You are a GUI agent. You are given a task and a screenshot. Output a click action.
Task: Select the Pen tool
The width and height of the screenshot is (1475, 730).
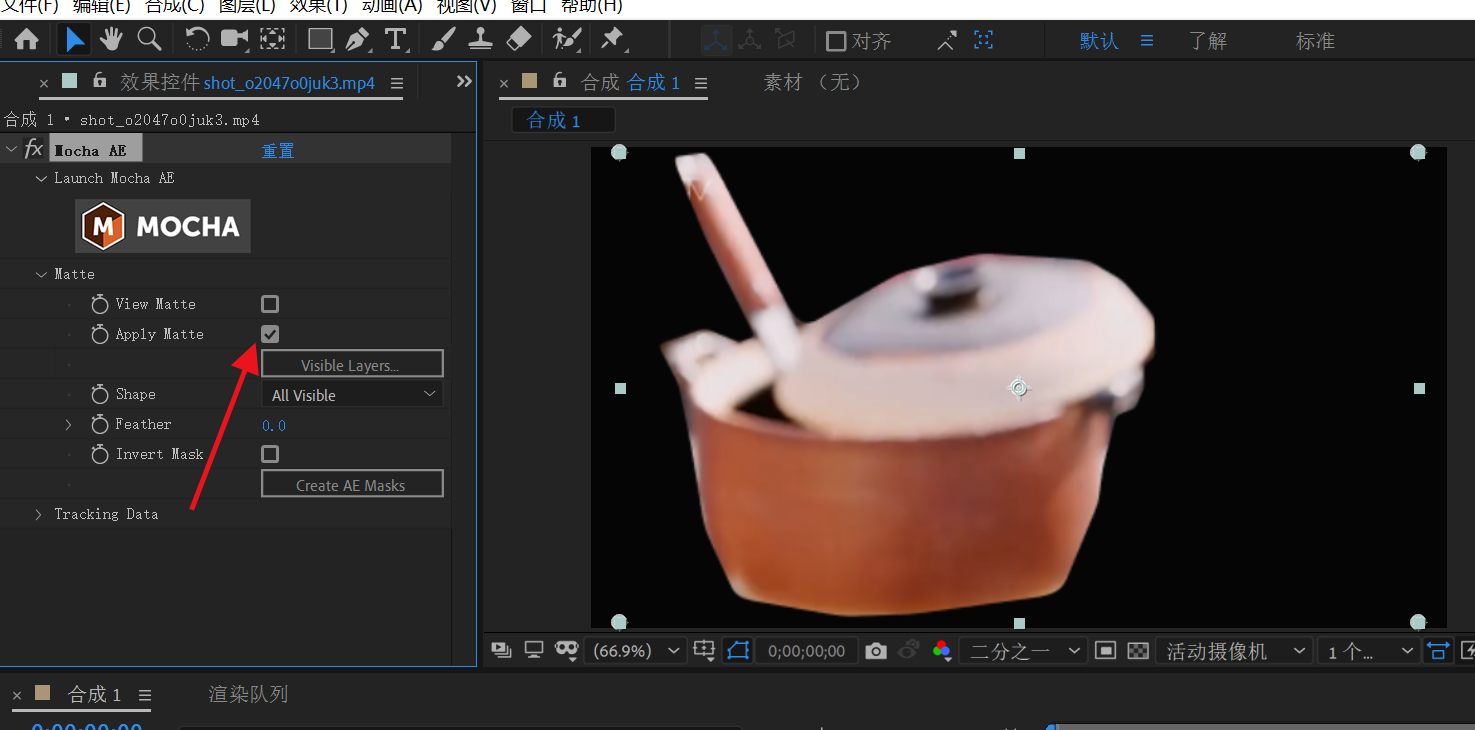pyautogui.click(x=357, y=40)
